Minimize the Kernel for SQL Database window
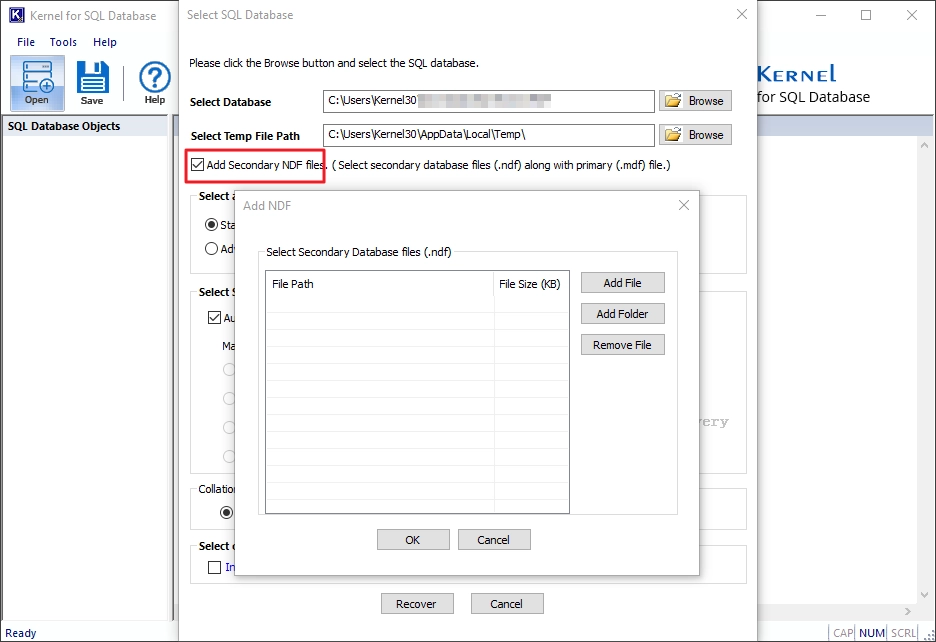Screen dimensions: 936x642 tap(821, 15)
